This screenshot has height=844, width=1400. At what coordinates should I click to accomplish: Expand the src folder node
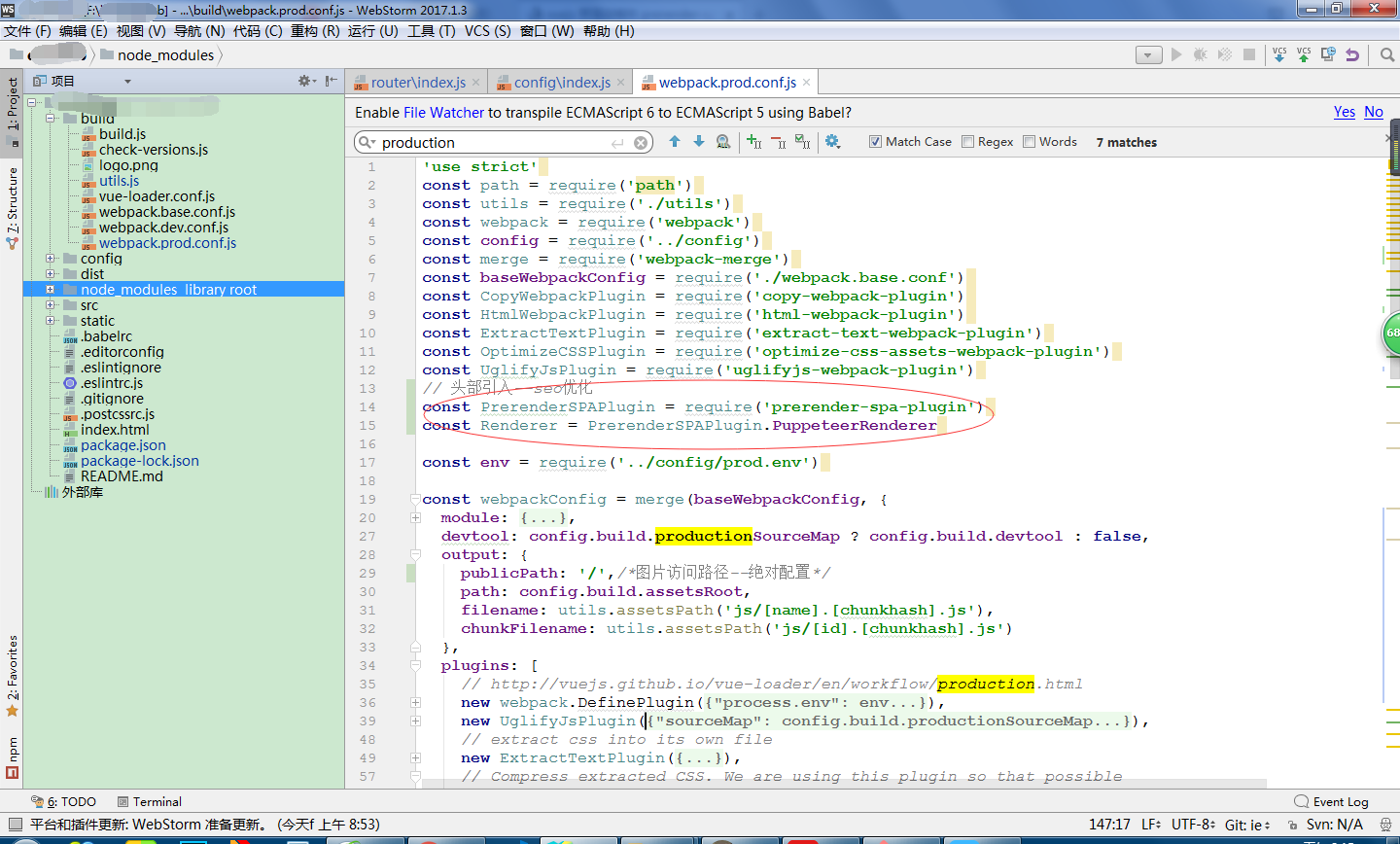51,304
